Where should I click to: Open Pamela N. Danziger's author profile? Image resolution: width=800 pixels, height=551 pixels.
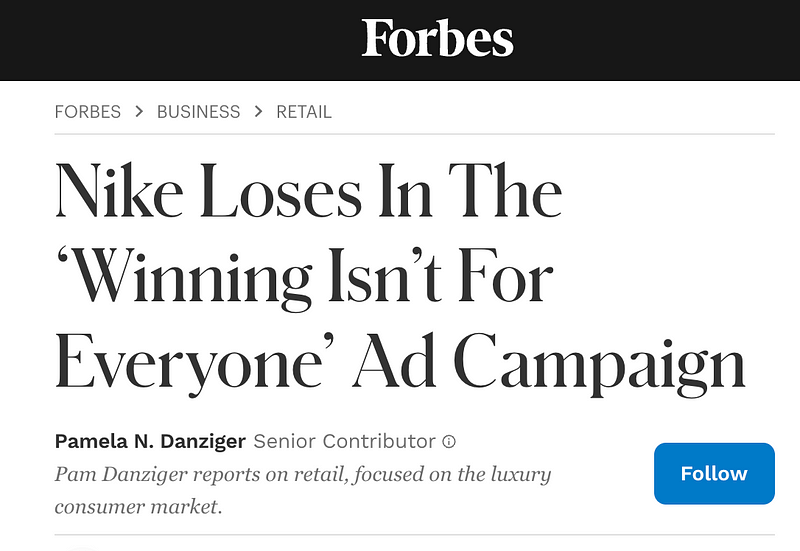(150, 441)
